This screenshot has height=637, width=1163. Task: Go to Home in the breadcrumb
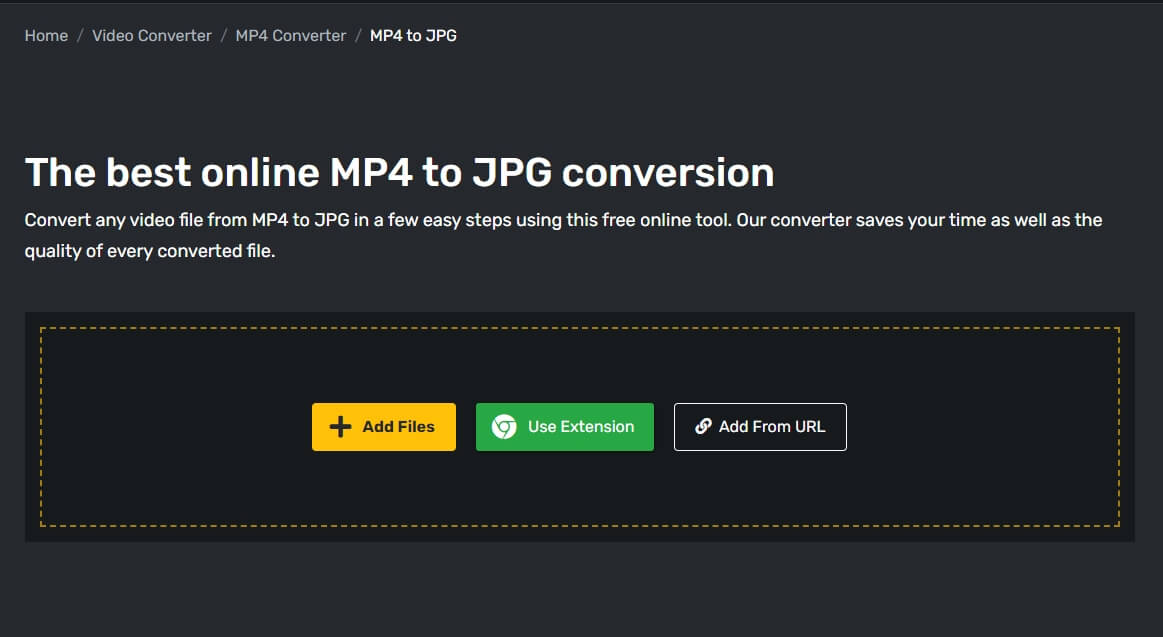pyautogui.click(x=46, y=36)
